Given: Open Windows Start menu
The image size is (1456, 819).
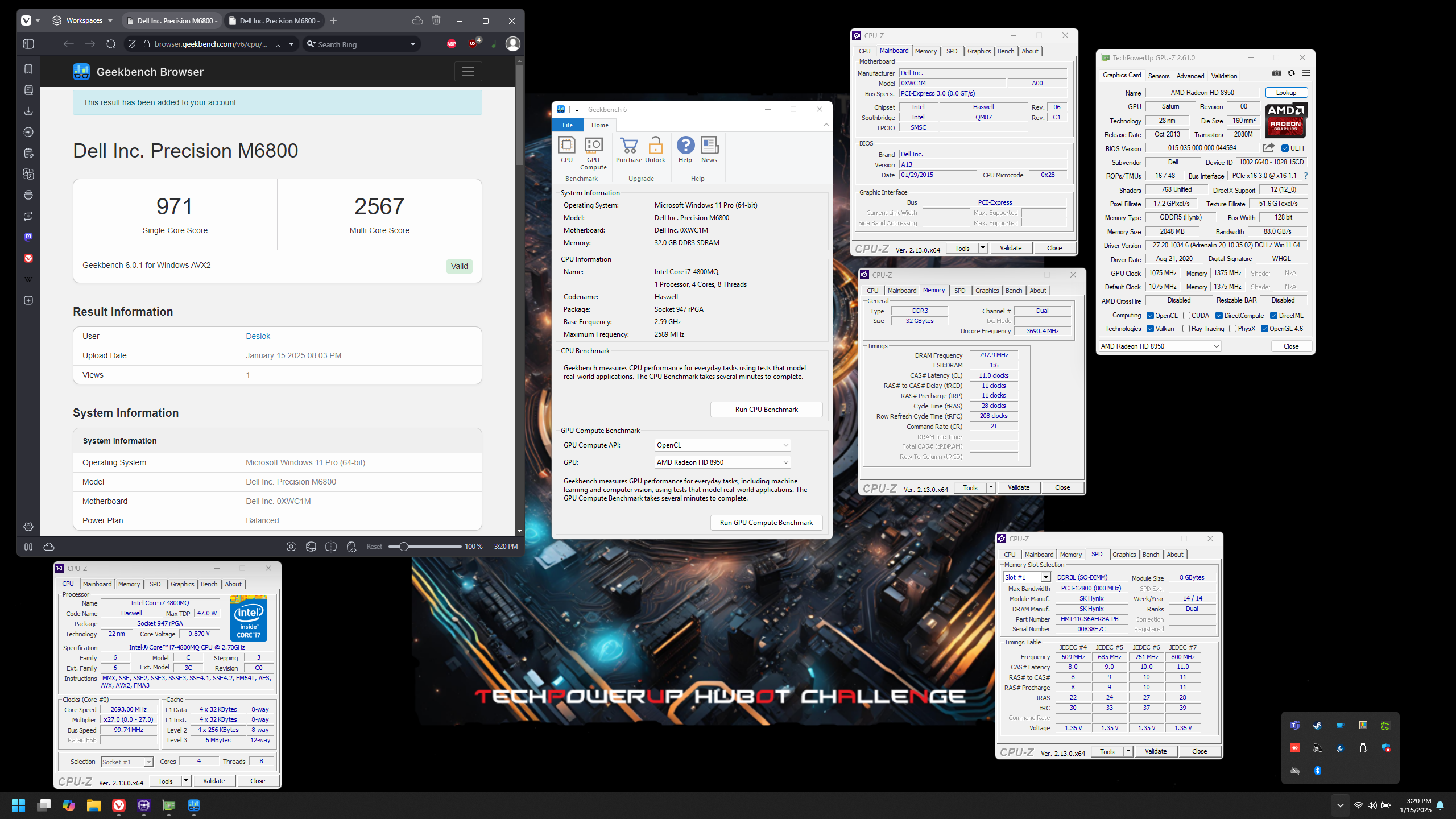Looking at the screenshot, I should [18, 805].
